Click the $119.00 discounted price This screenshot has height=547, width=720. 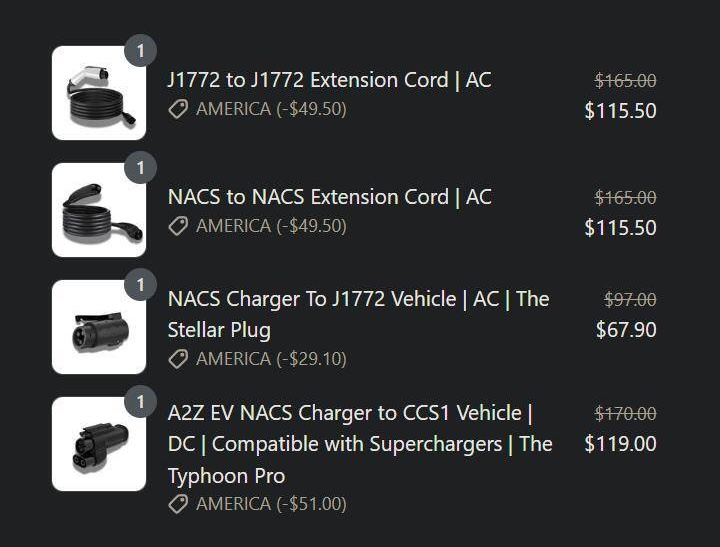[x=620, y=443]
